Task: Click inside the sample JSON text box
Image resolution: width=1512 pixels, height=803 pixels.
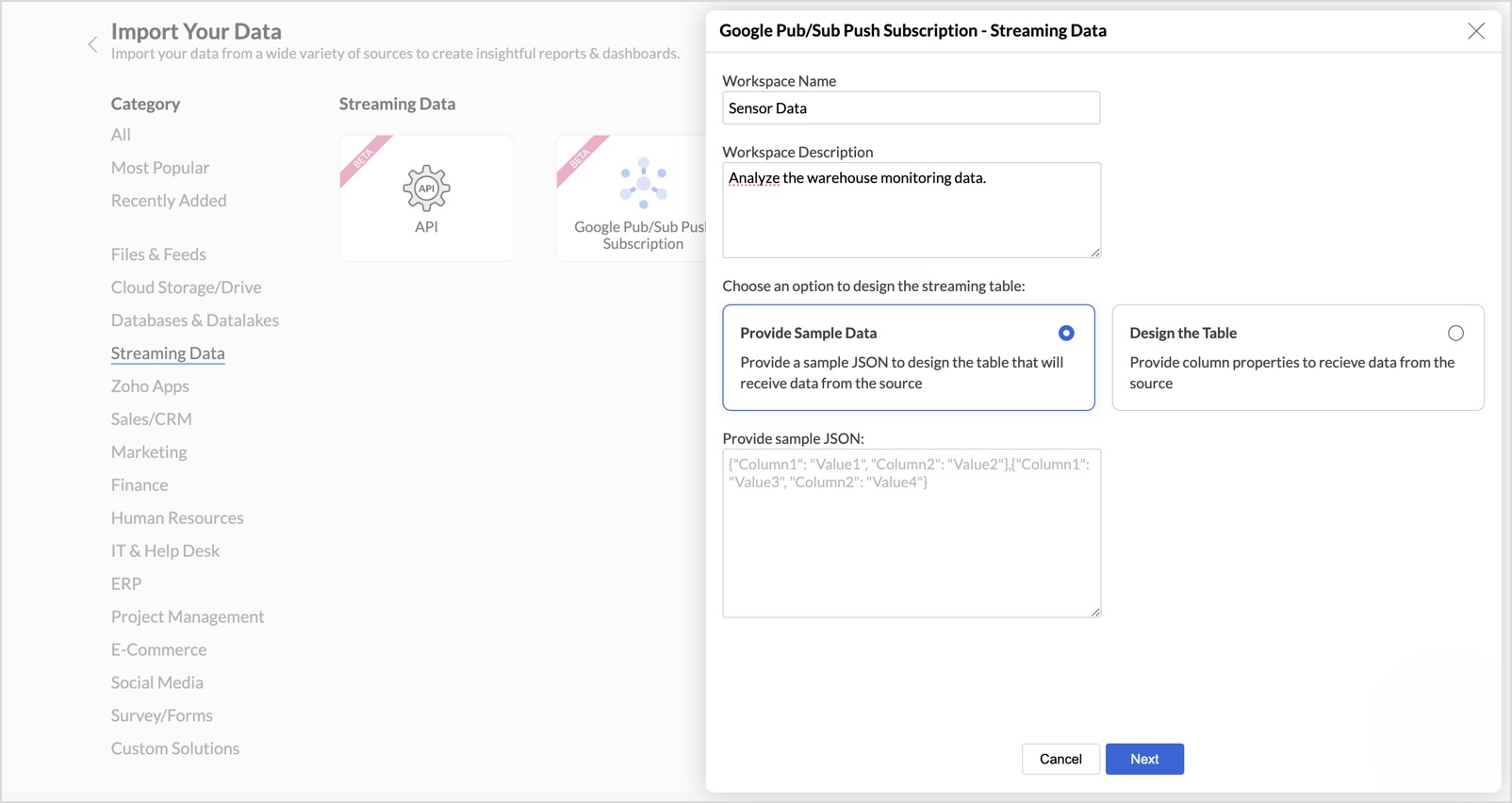Action: coord(911,533)
